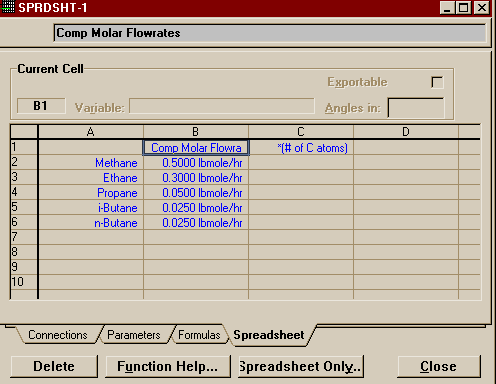
Task: Click the row 7 header
Action: coord(24,237)
